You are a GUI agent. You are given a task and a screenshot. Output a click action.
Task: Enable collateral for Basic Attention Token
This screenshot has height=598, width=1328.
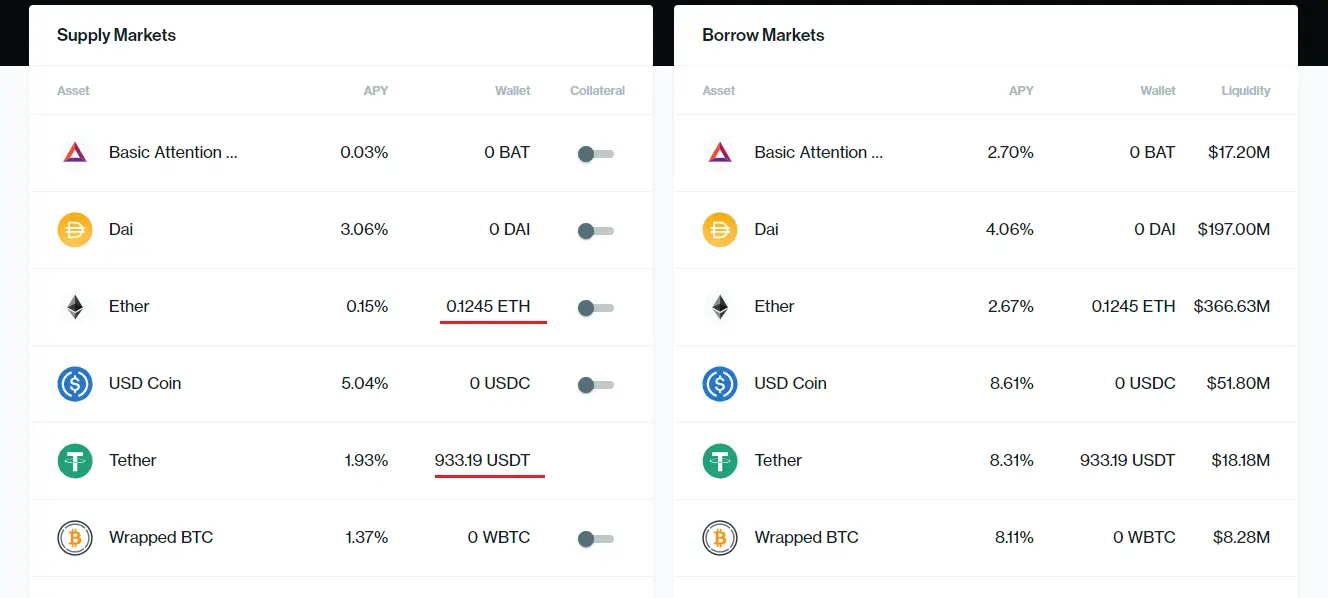[596, 154]
